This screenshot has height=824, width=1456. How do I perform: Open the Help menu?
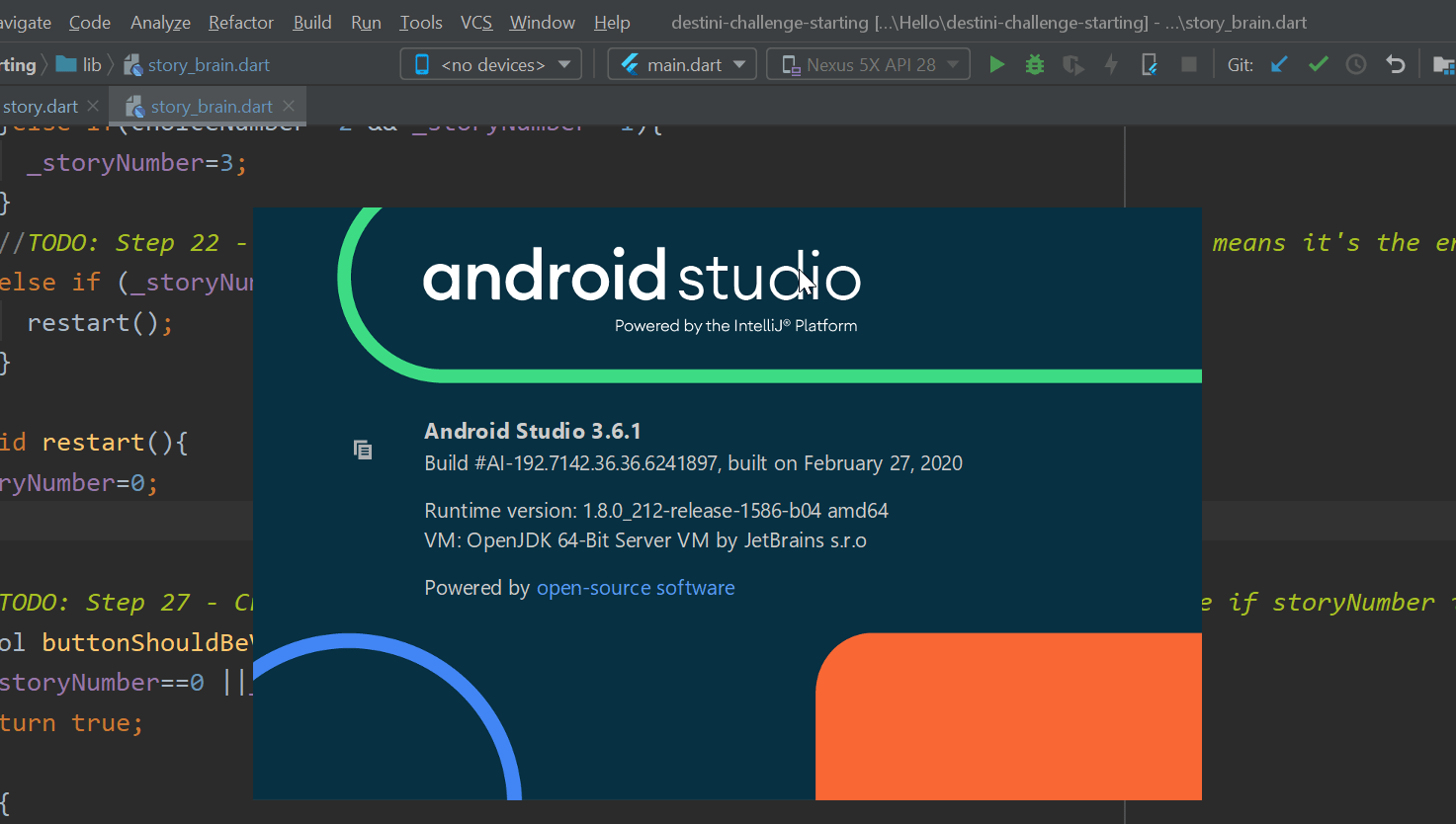click(612, 22)
